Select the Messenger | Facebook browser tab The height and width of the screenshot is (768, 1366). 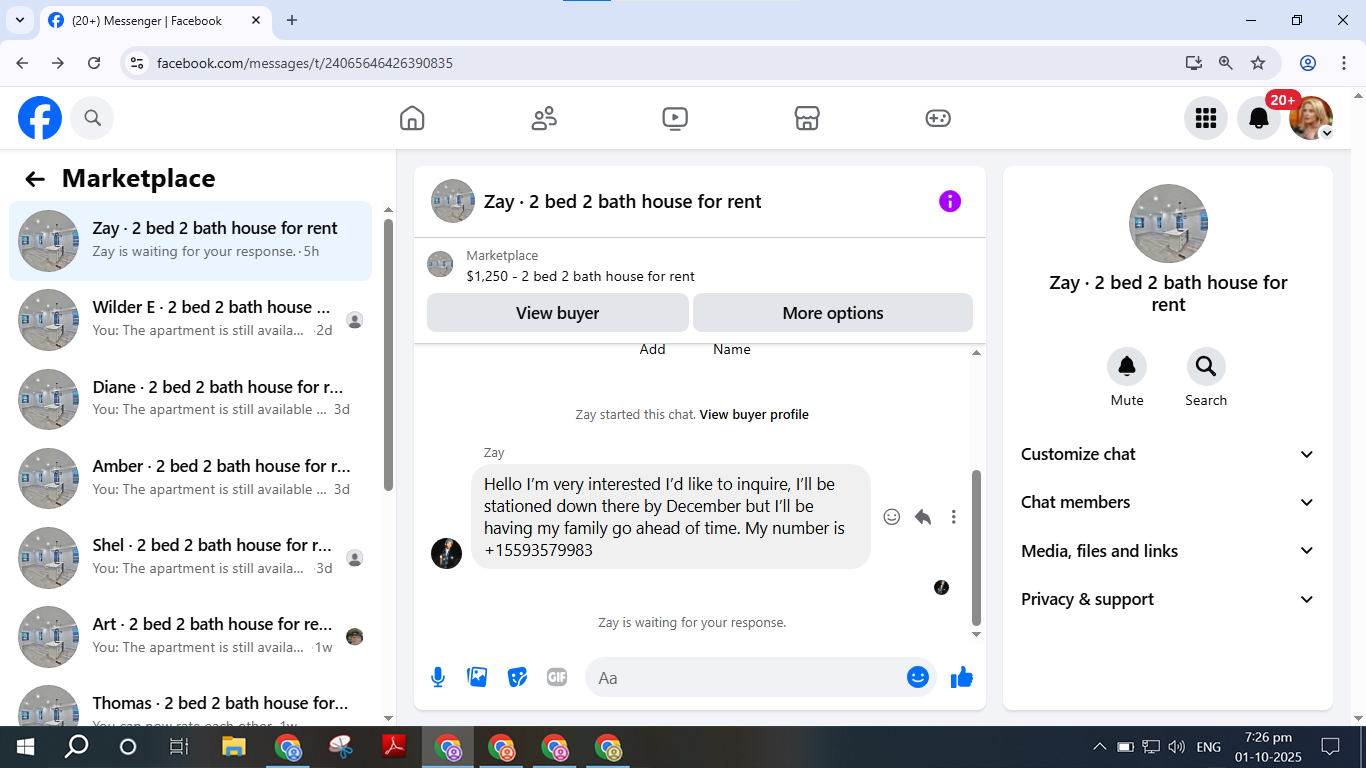click(x=156, y=20)
